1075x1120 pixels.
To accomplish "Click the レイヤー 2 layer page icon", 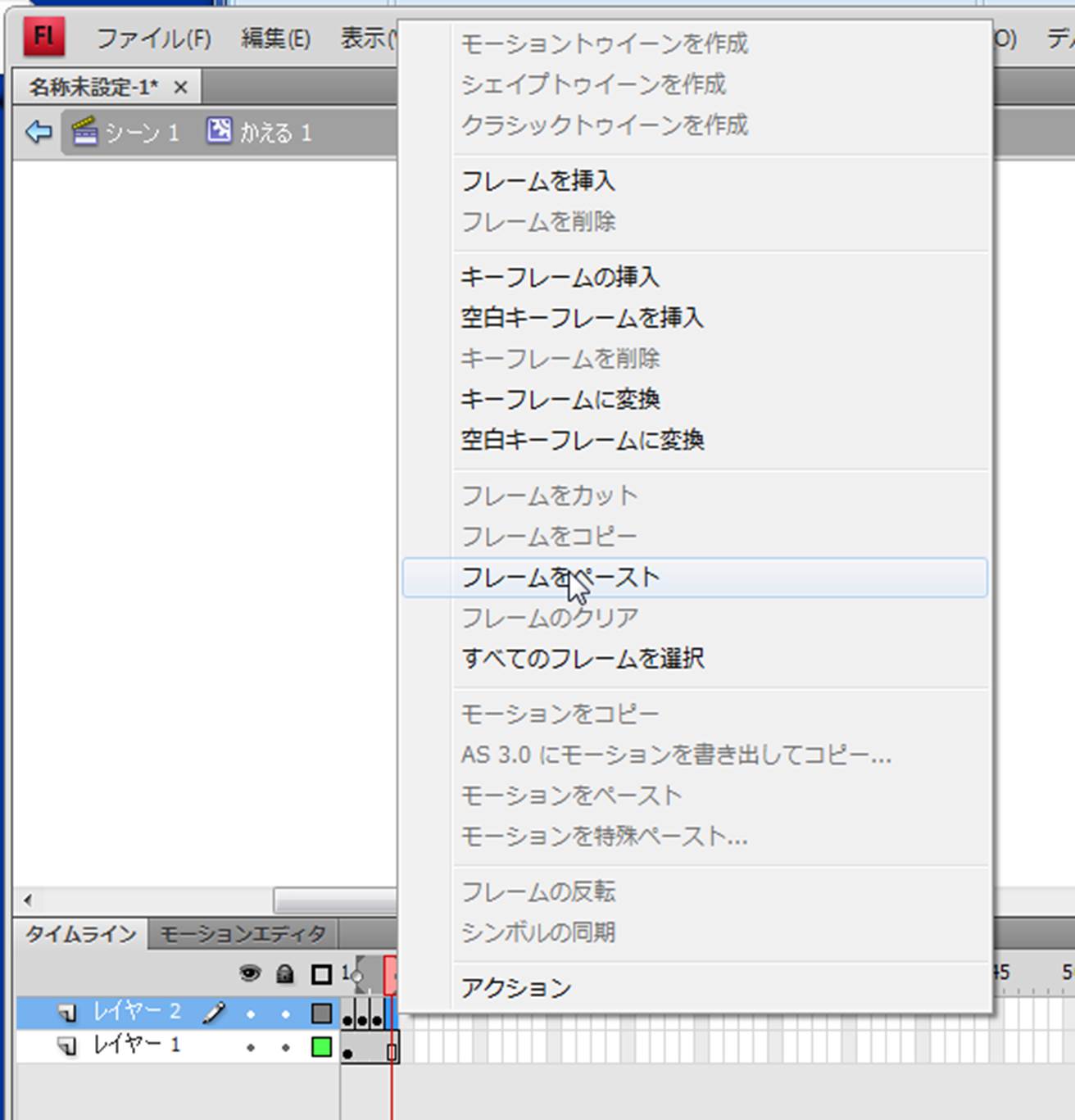I will [x=67, y=1013].
